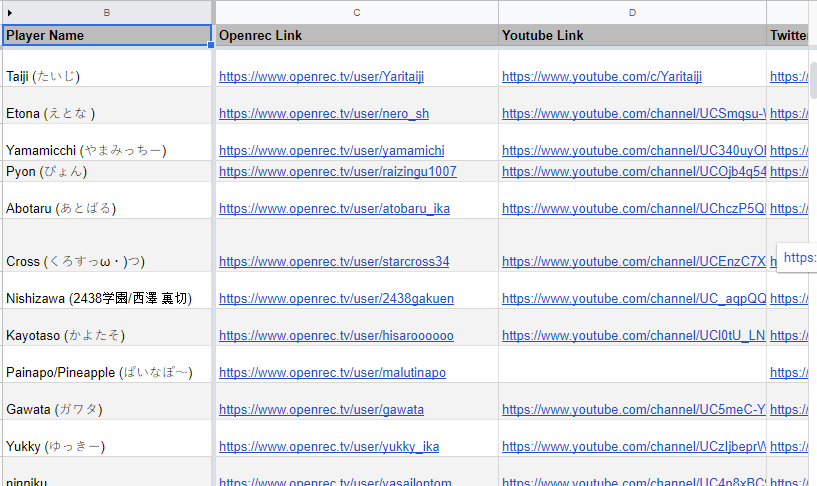This screenshot has width=817, height=486.
Task: Click the Openrec Link header cell
Action: (357, 35)
